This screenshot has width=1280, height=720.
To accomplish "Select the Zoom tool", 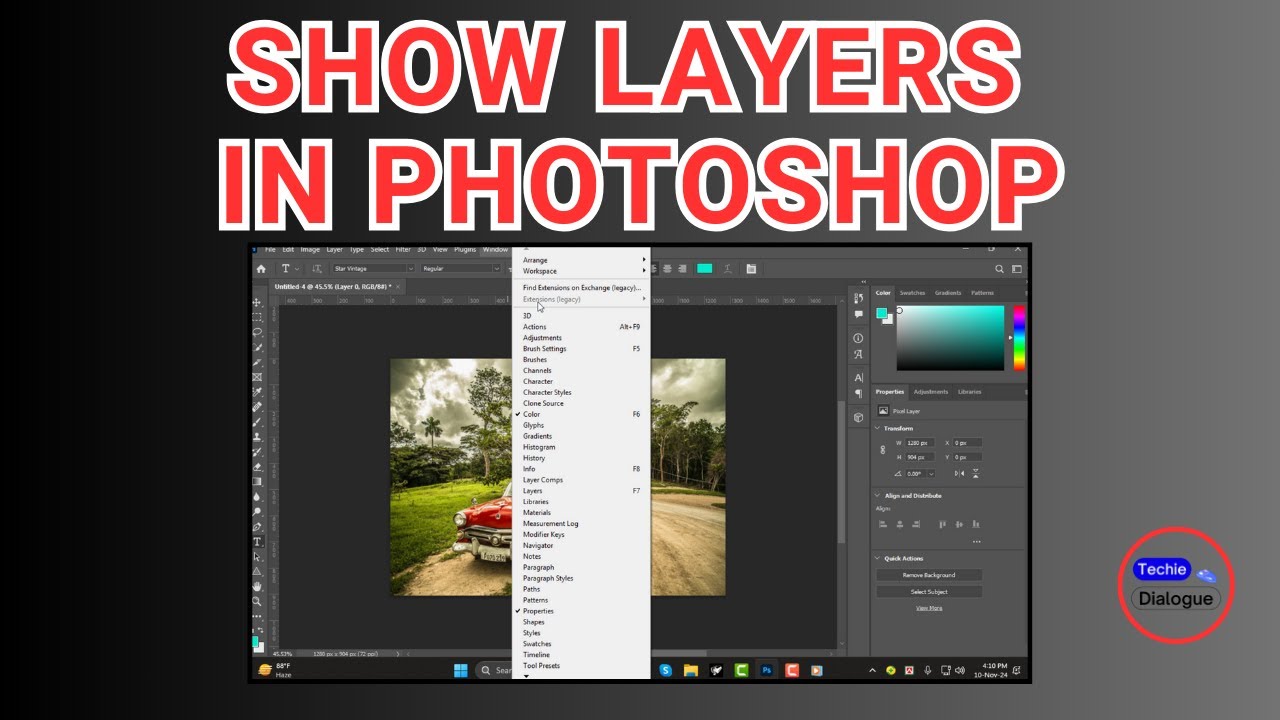I will [257, 601].
